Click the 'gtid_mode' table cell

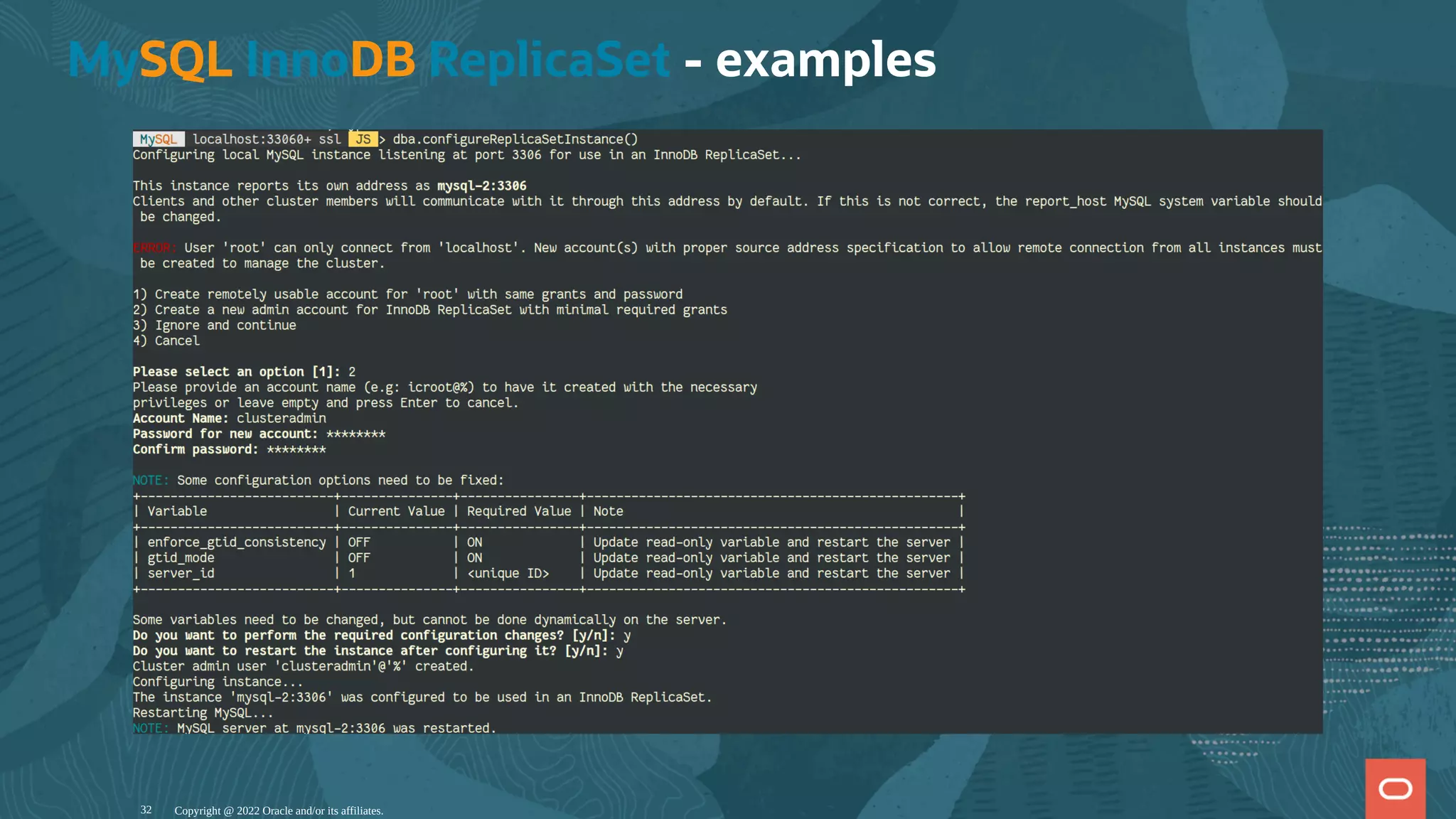tap(181, 557)
